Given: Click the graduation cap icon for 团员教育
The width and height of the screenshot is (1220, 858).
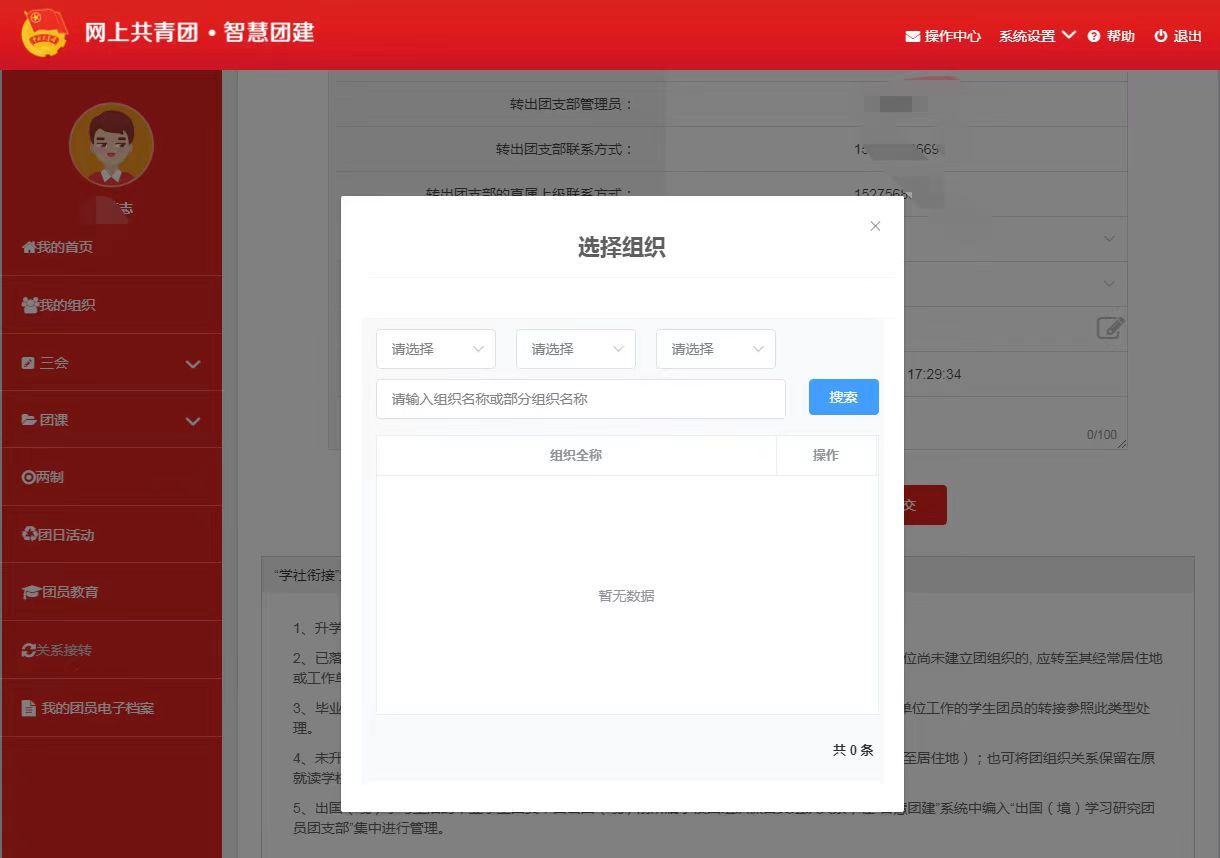Looking at the screenshot, I should coord(31,592).
